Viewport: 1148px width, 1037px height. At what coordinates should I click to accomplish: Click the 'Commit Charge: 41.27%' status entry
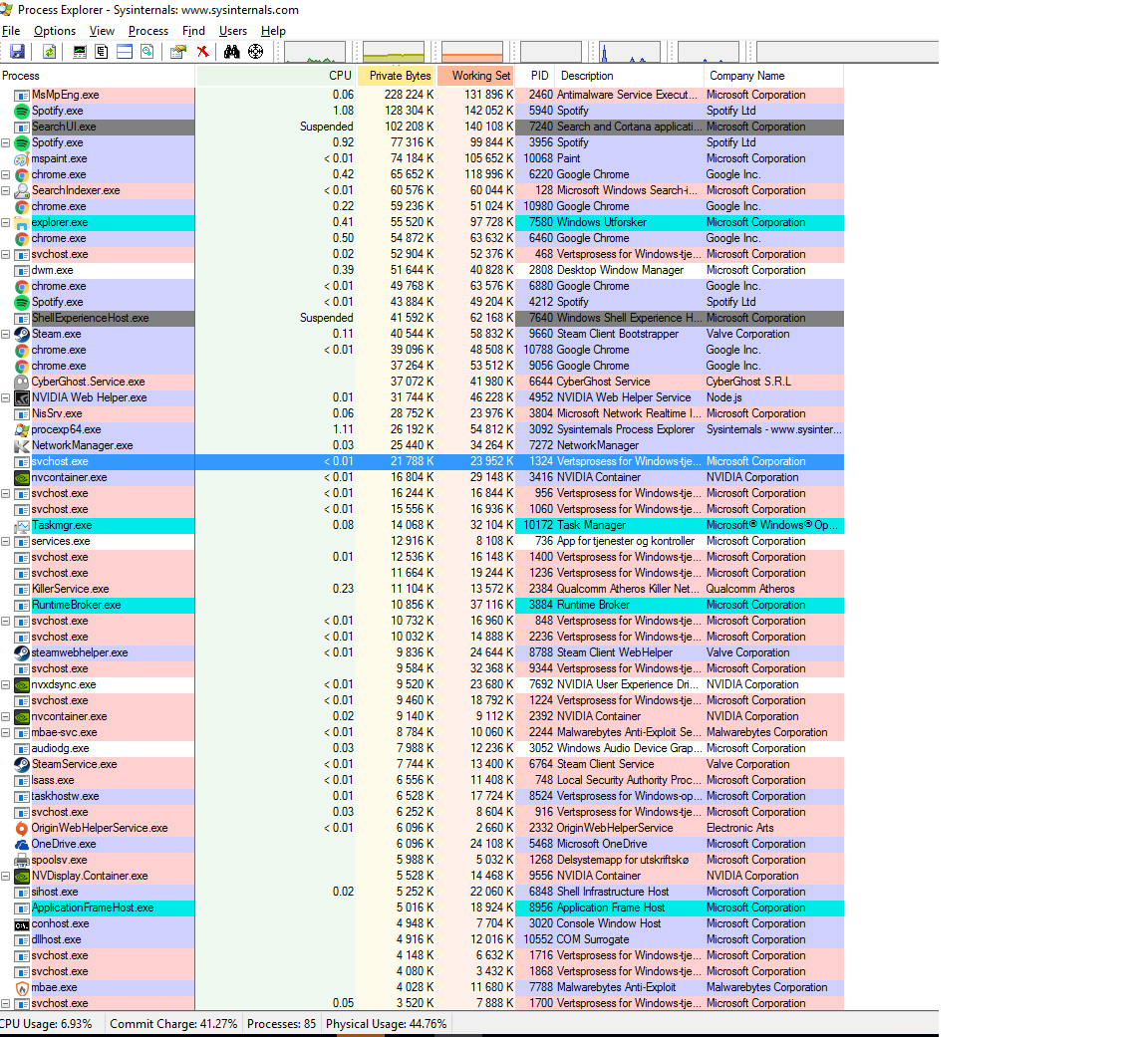(x=173, y=1024)
